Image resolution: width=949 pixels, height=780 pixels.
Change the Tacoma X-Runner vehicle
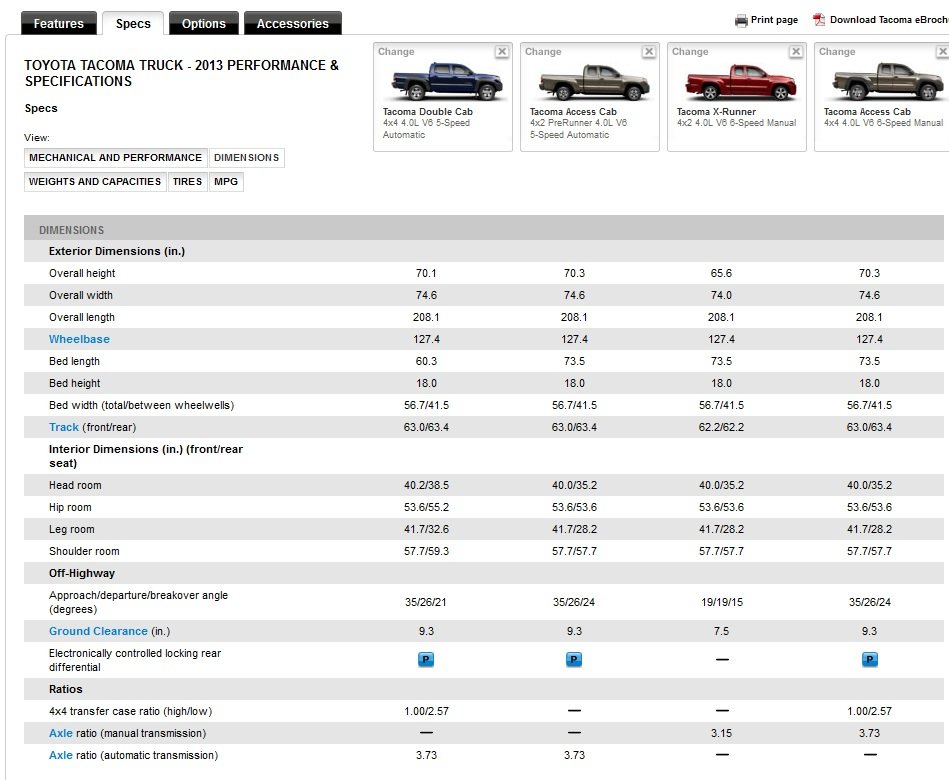pyautogui.click(x=690, y=52)
